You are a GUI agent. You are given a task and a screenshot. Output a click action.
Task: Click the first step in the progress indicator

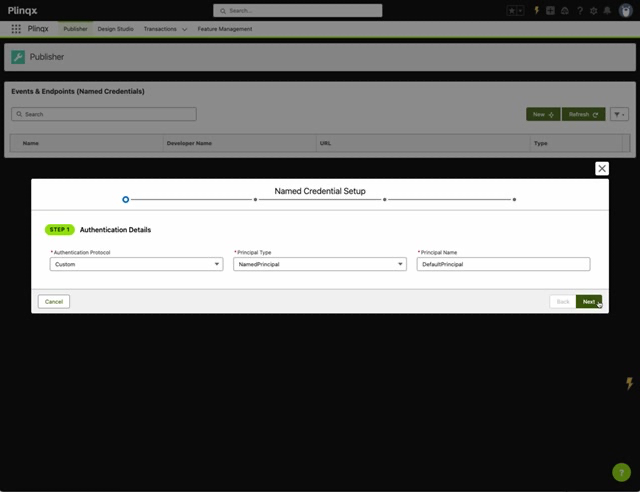click(x=126, y=200)
